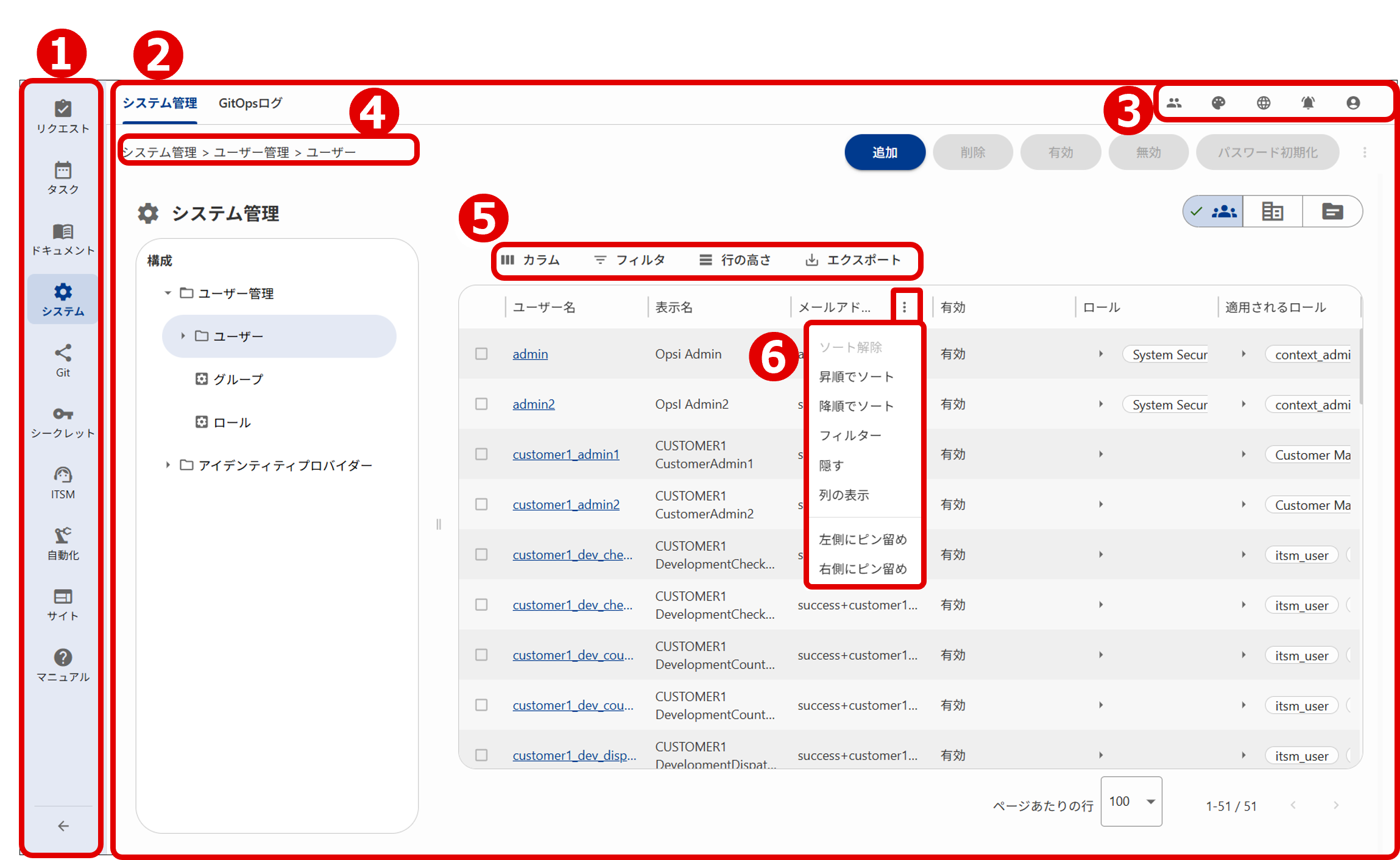Collapse the ユーザー管理 tree folder

pos(168,294)
